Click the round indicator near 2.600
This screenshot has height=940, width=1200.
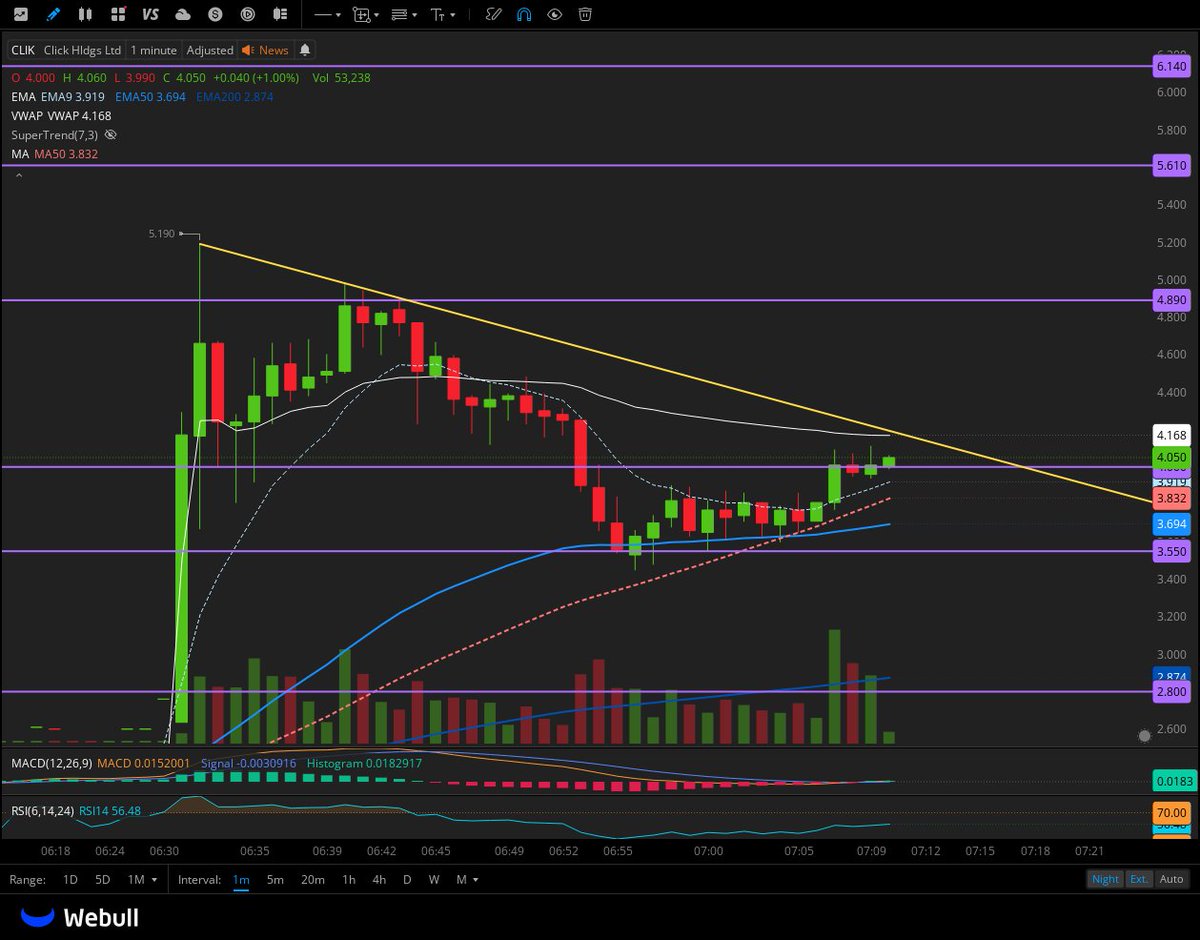coord(1144,736)
